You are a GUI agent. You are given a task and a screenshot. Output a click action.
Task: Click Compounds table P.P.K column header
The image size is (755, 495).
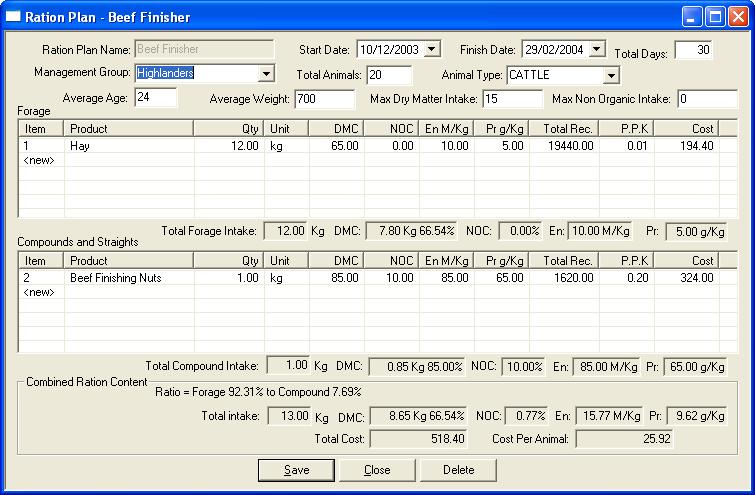pyautogui.click(x=626, y=261)
